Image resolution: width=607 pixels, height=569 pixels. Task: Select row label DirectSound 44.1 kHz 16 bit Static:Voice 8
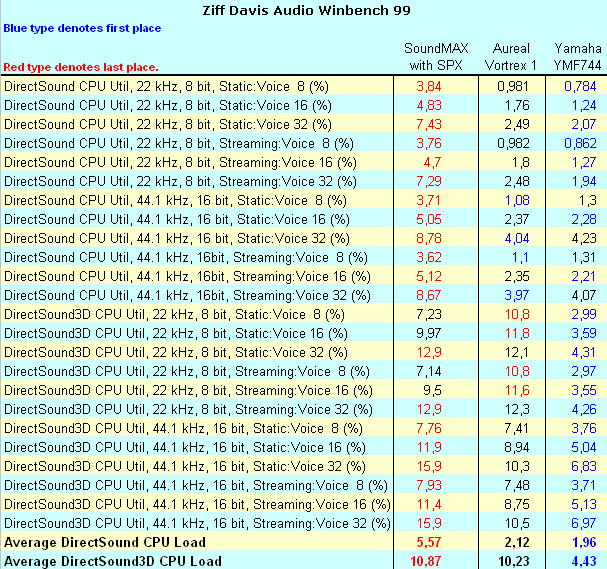(175, 200)
